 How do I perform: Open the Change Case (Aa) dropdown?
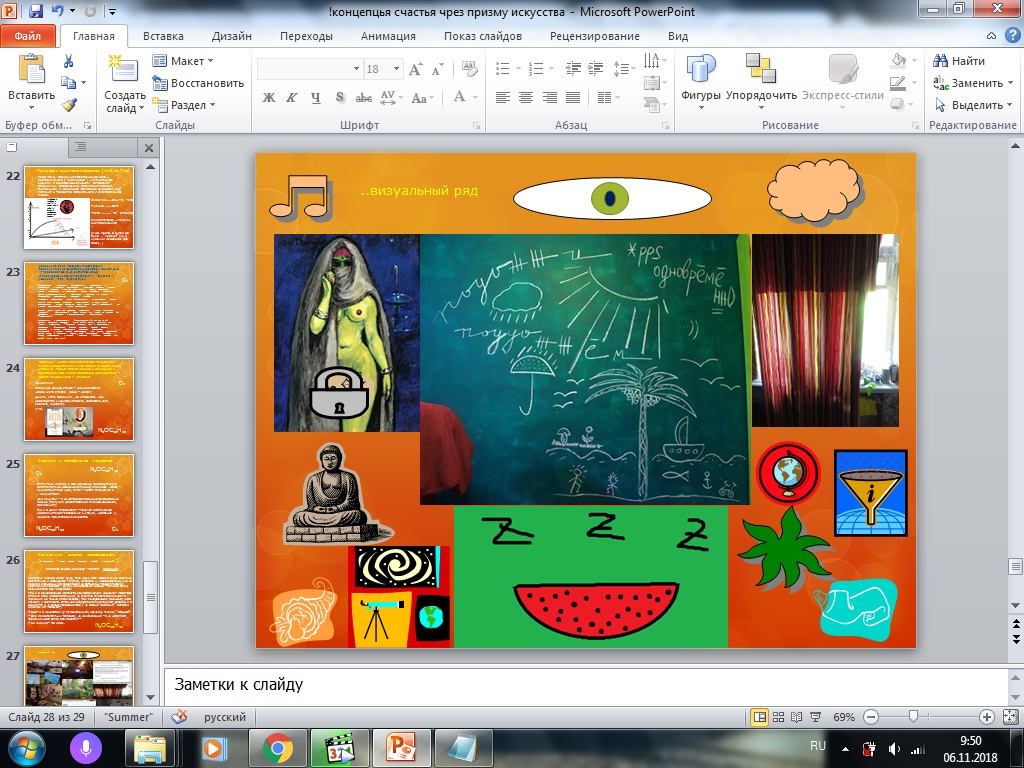(423, 98)
